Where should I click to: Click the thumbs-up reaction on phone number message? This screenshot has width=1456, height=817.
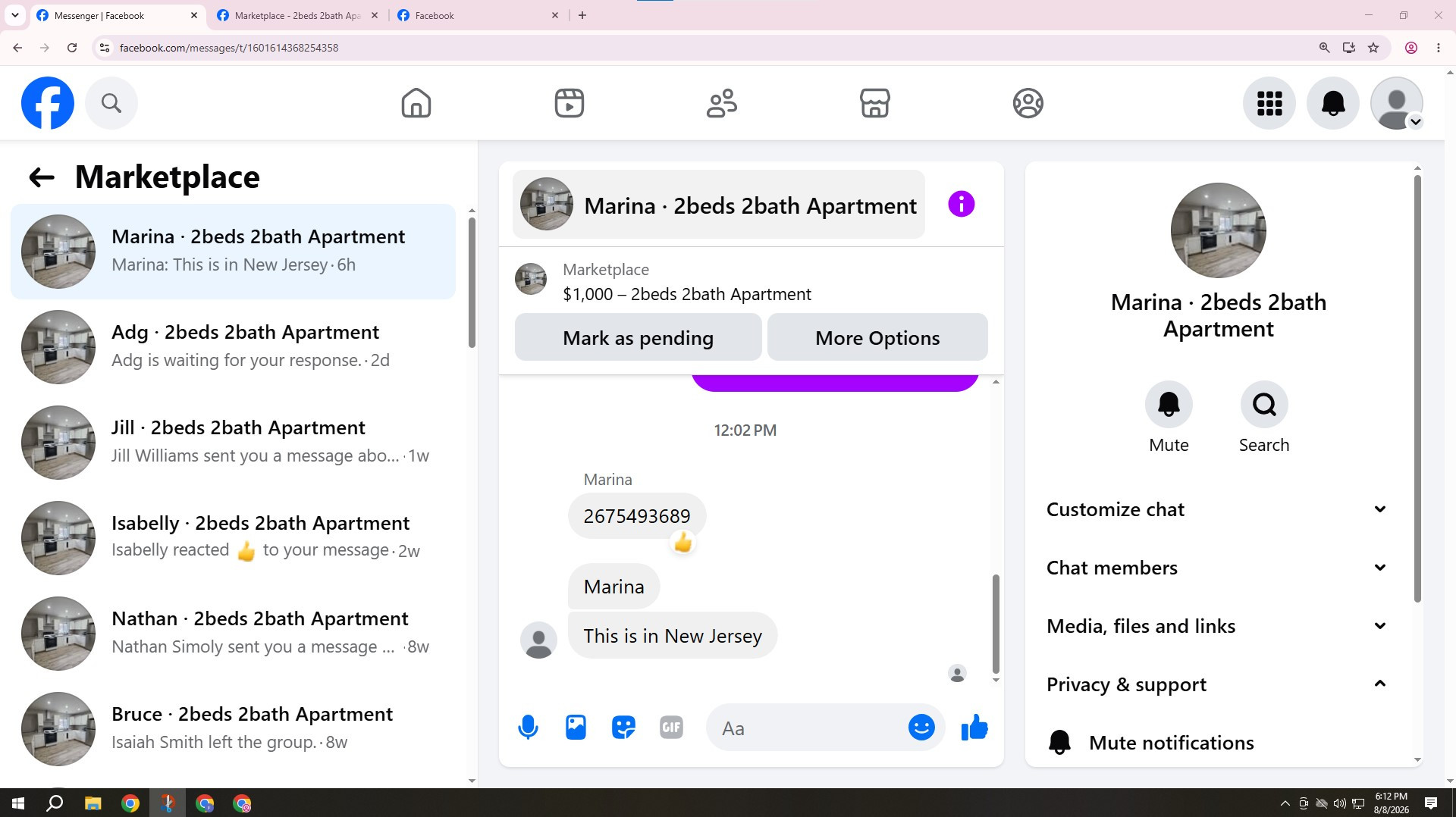[683, 543]
